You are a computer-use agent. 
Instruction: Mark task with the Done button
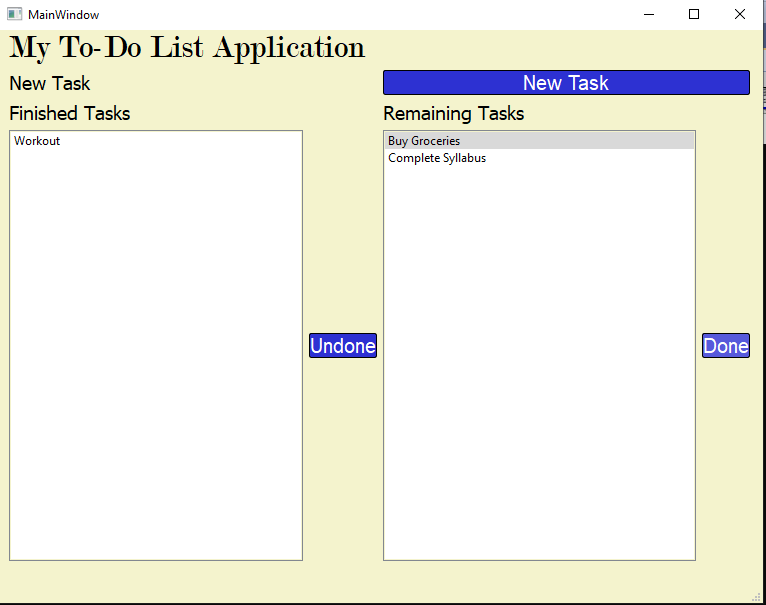coord(726,346)
